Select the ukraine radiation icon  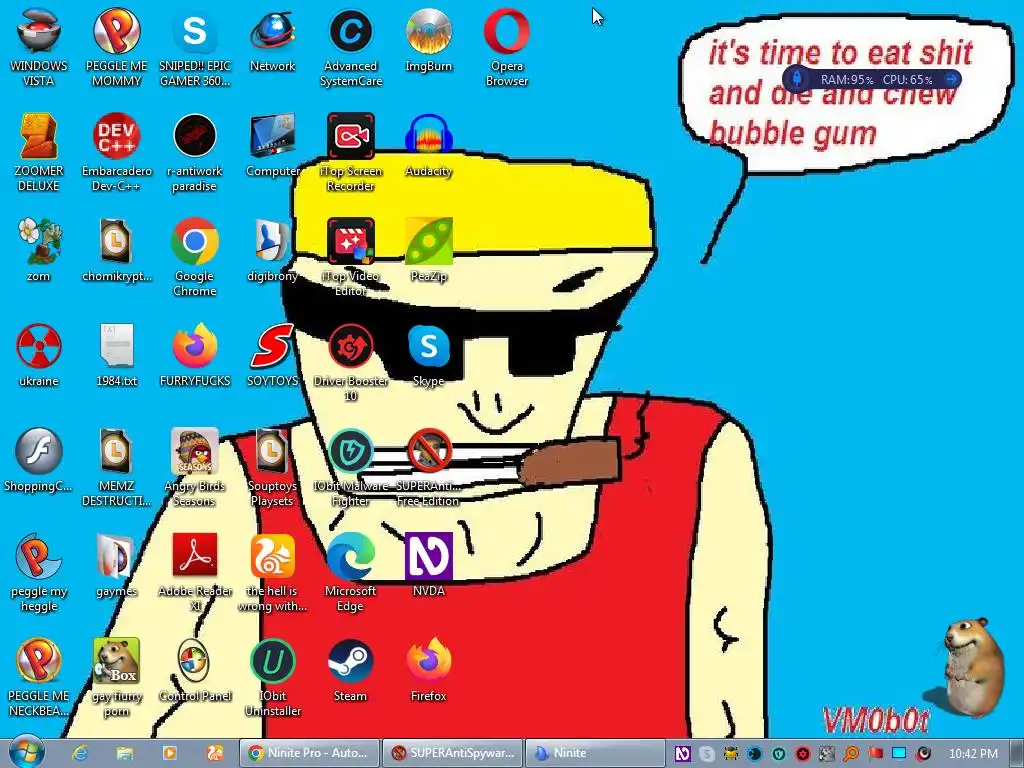coord(39,355)
